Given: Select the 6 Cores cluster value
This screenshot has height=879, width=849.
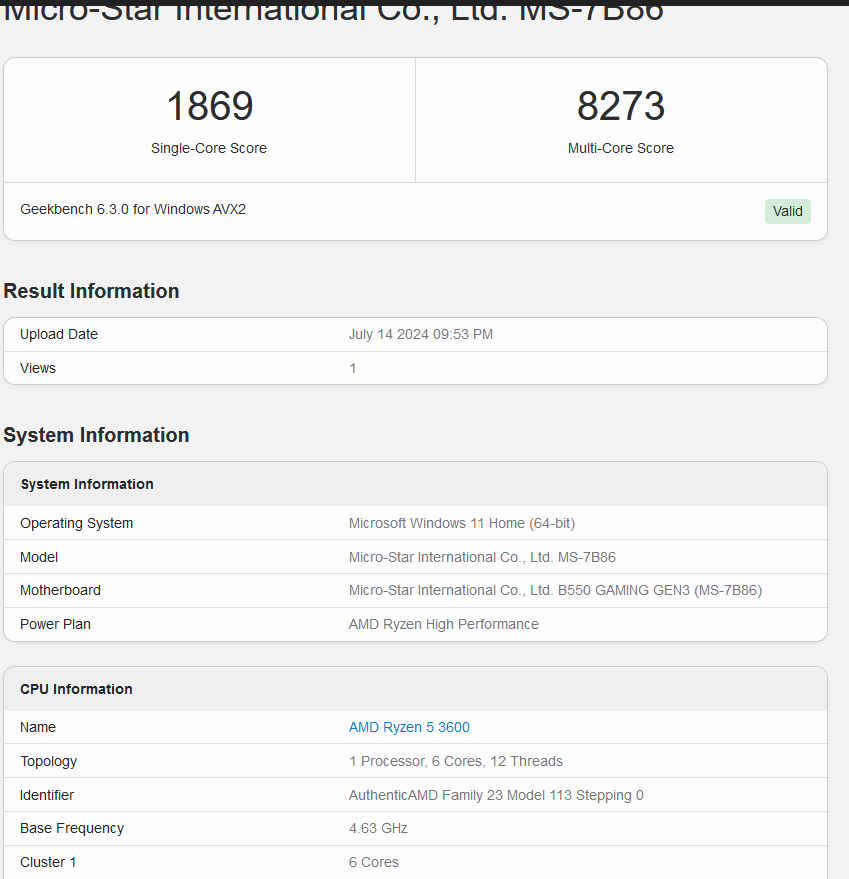Looking at the screenshot, I should tap(373, 862).
